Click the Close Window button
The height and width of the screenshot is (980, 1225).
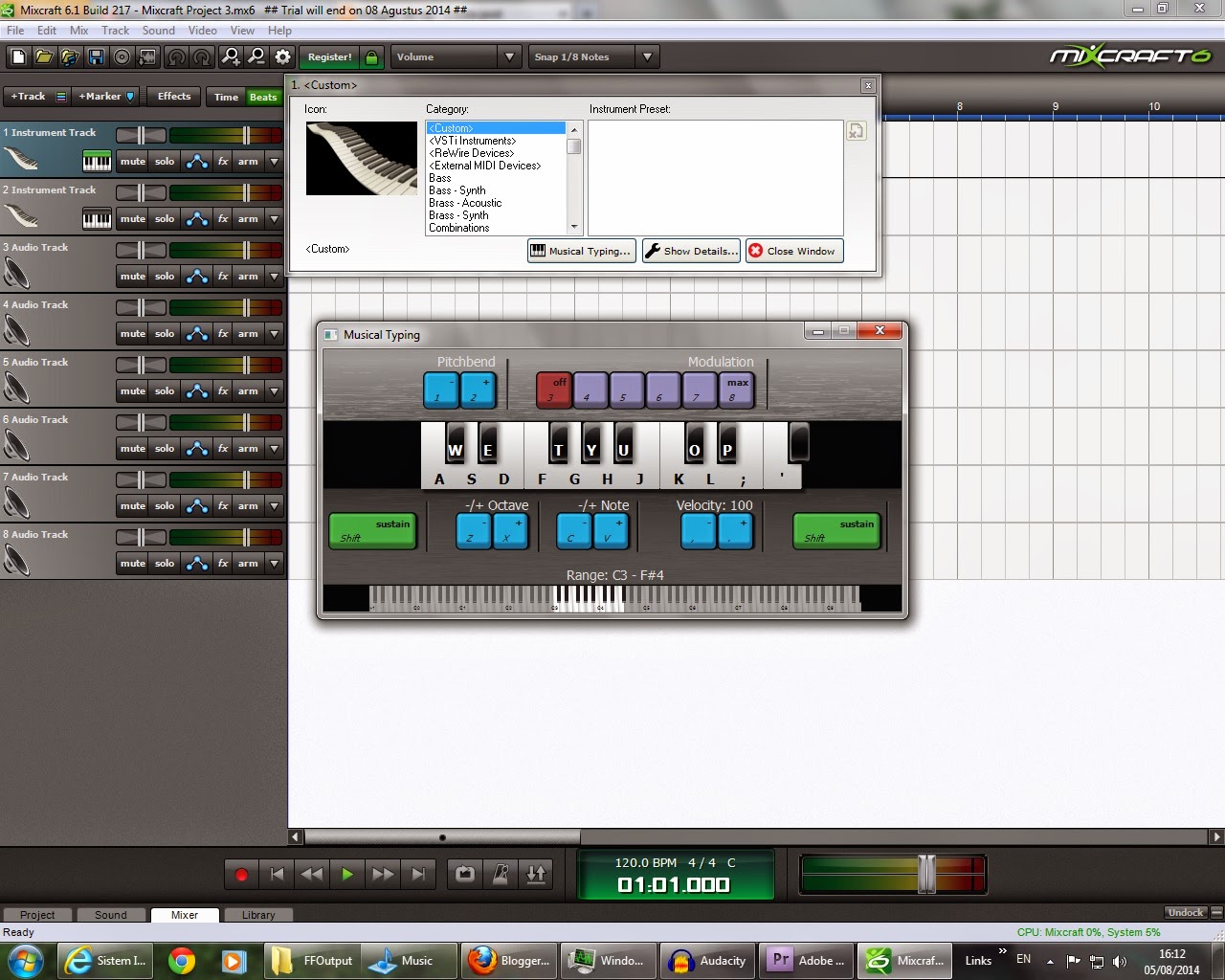(x=794, y=252)
